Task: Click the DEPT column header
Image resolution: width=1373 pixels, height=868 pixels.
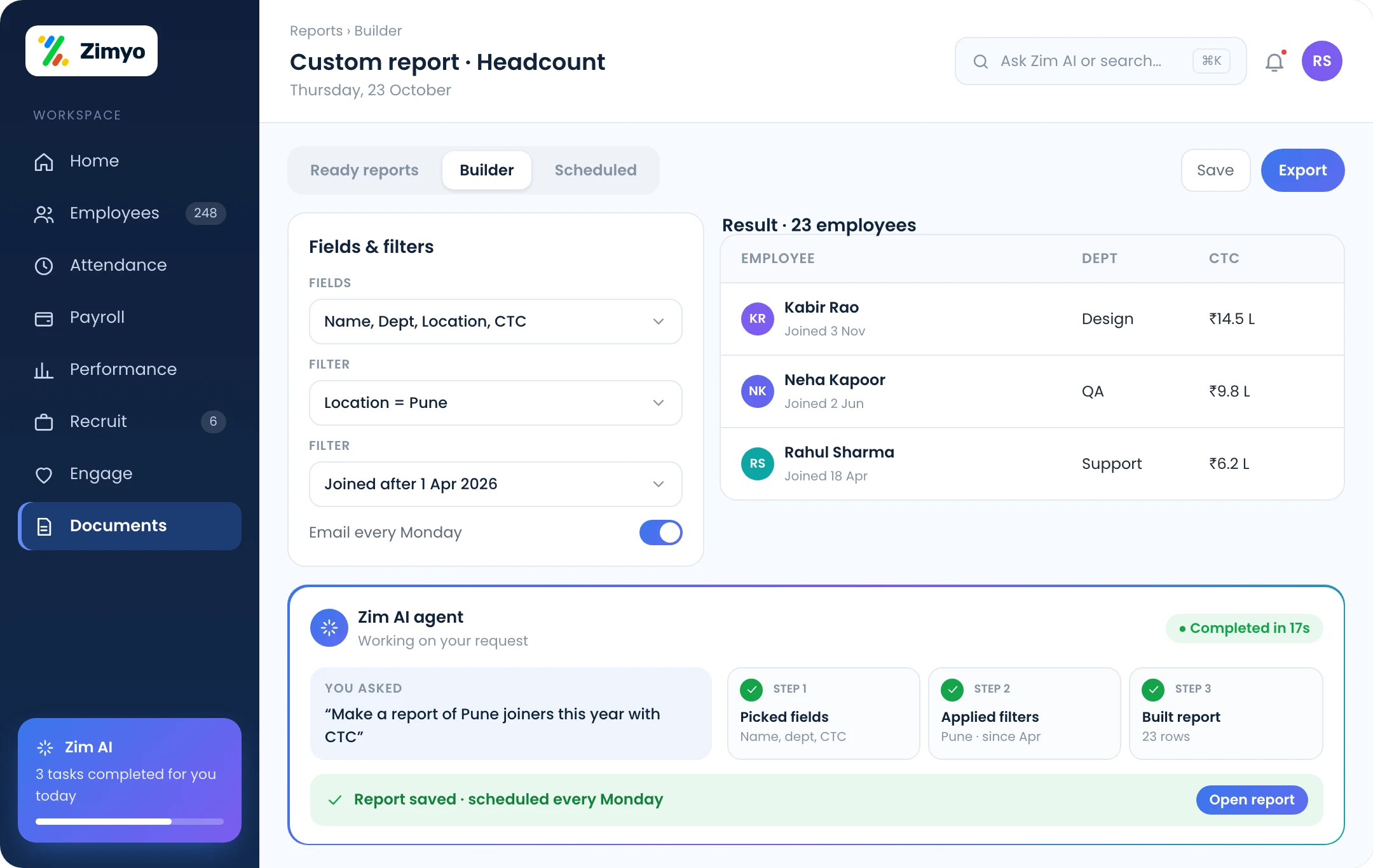Action: point(1099,258)
